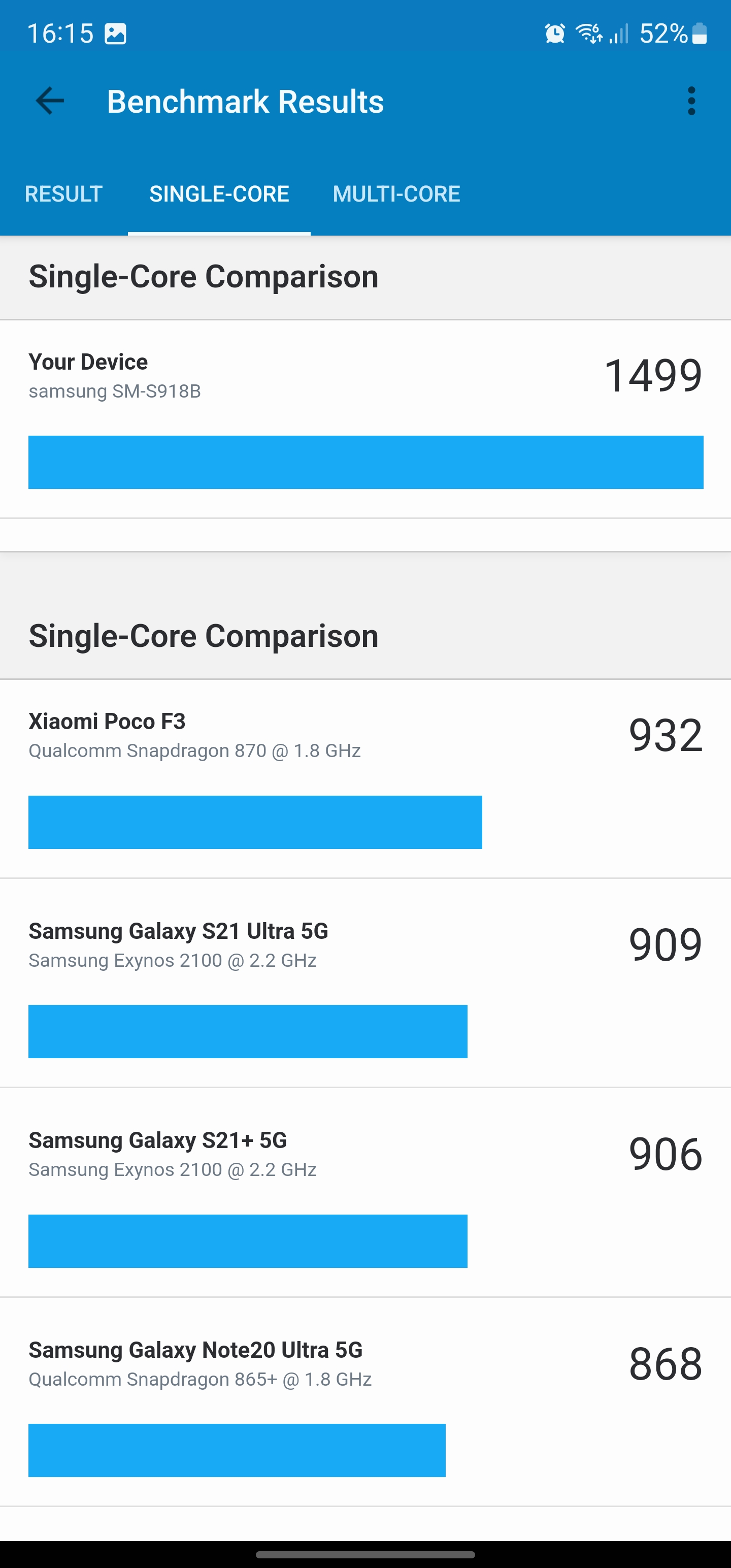Tap the battery icon in status bar

click(700, 34)
